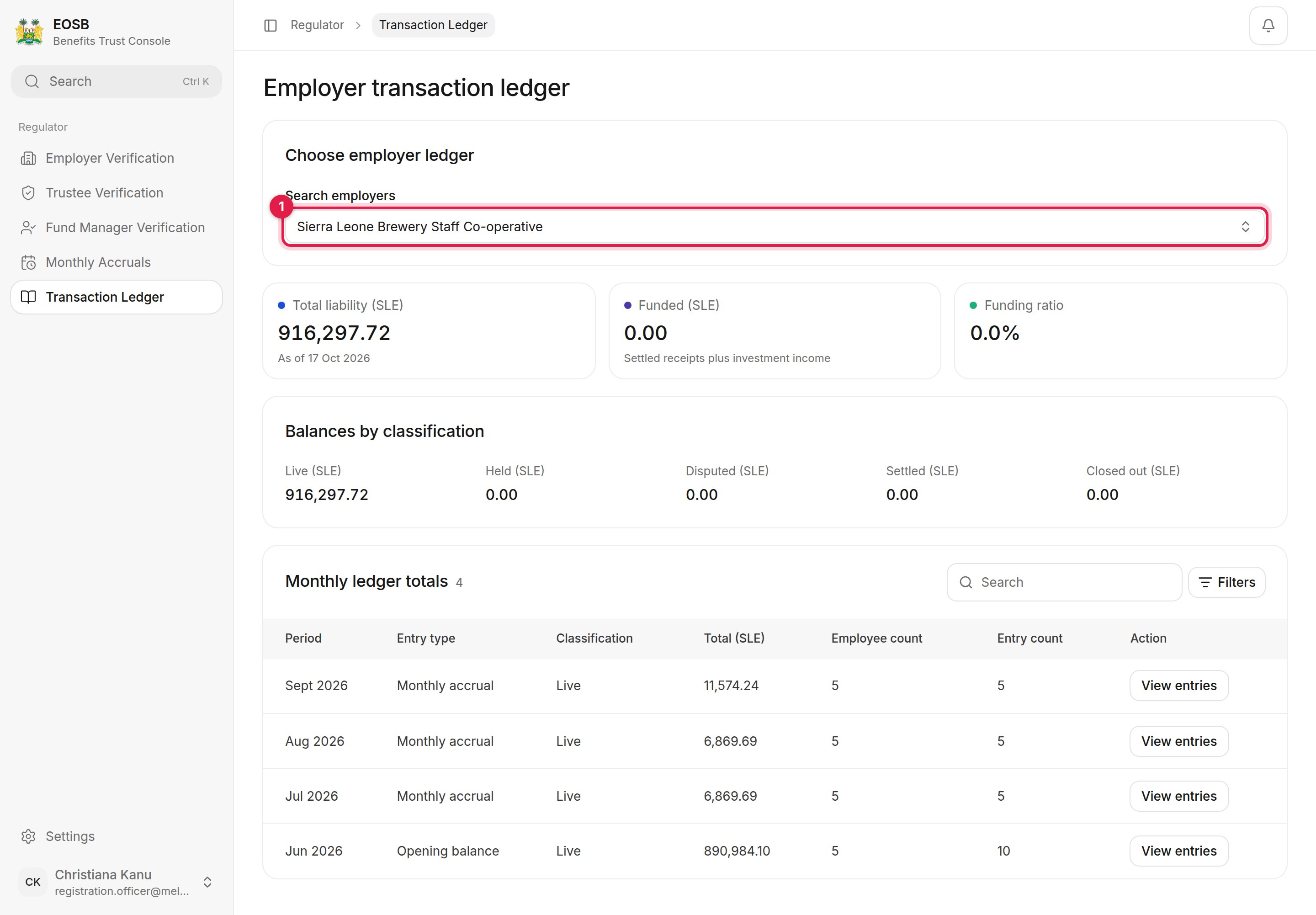1316x915 pixels.
Task: Focus the sidebar Search field
Action: [117, 81]
